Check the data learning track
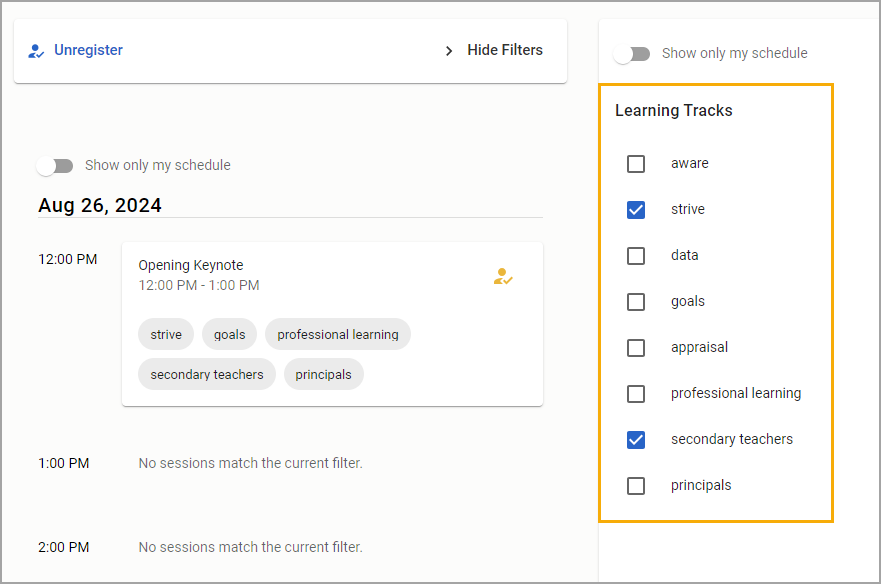Viewport: 881px width, 584px height. [635, 256]
